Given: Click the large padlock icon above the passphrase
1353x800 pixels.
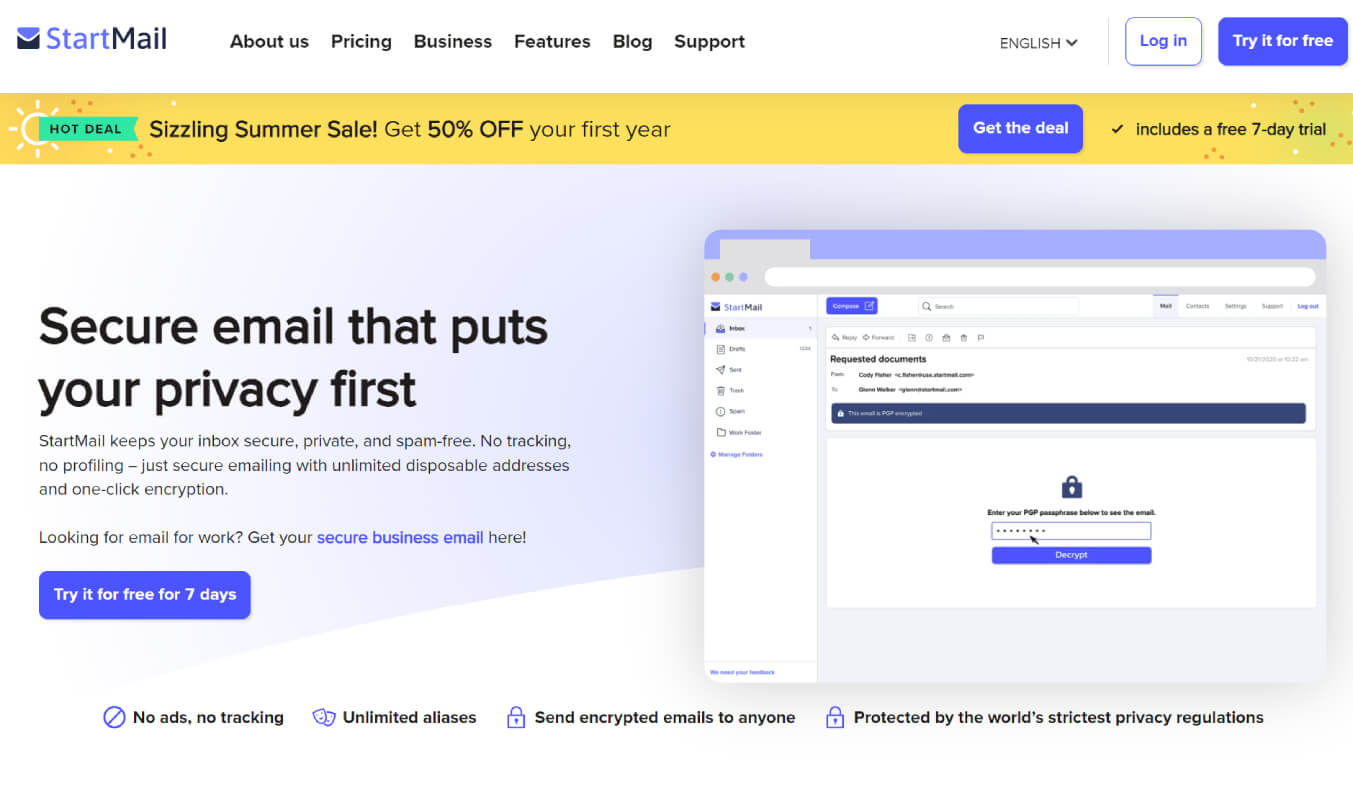Looking at the screenshot, I should click(1071, 487).
